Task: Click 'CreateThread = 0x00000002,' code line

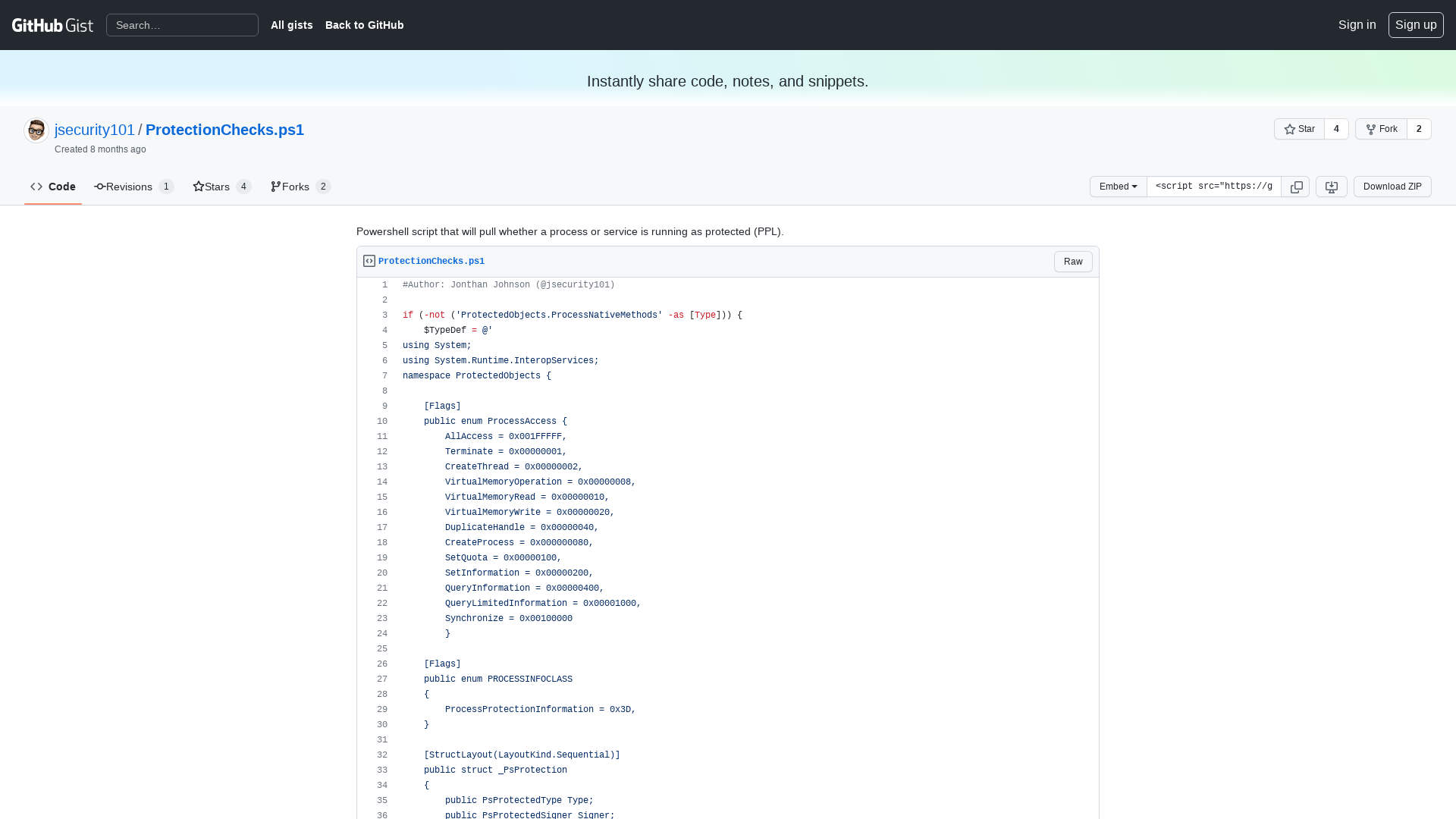Action: (x=514, y=467)
